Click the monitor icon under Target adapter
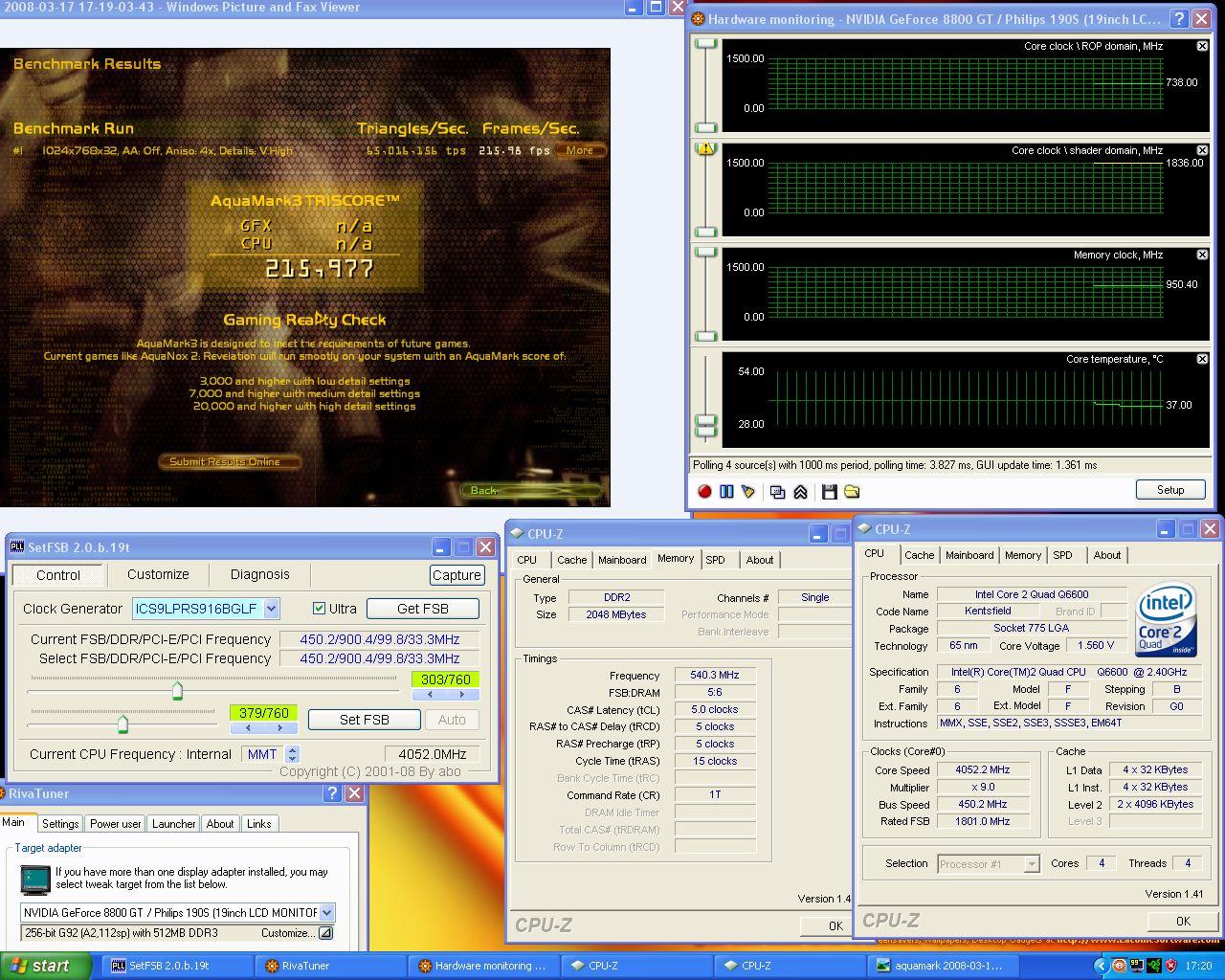 coord(35,879)
